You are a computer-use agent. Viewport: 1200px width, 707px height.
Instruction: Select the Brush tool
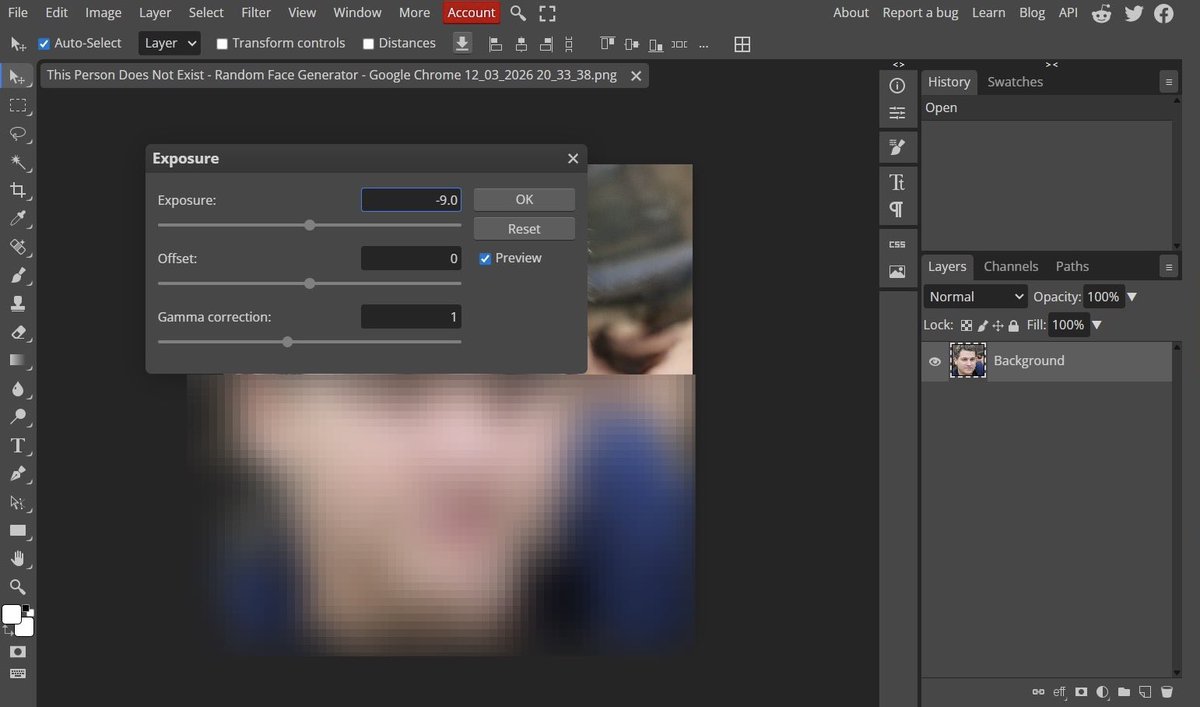point(18,275)
